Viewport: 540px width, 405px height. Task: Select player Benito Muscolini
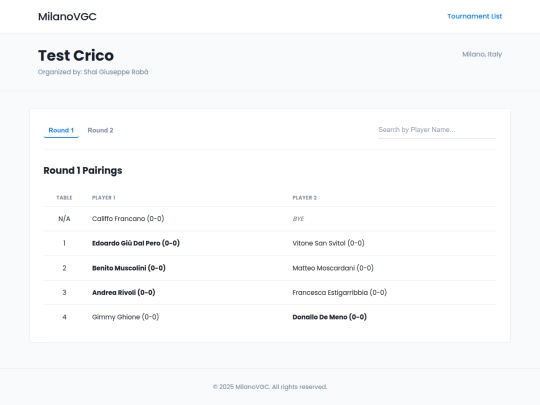(x=129, y=268)
